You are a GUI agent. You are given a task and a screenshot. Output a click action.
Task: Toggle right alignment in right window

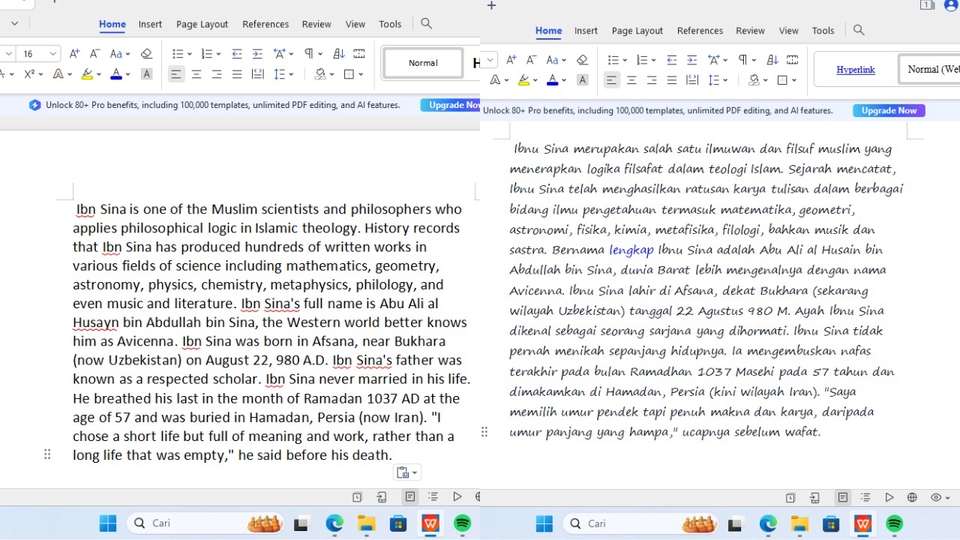click(651, 80)
